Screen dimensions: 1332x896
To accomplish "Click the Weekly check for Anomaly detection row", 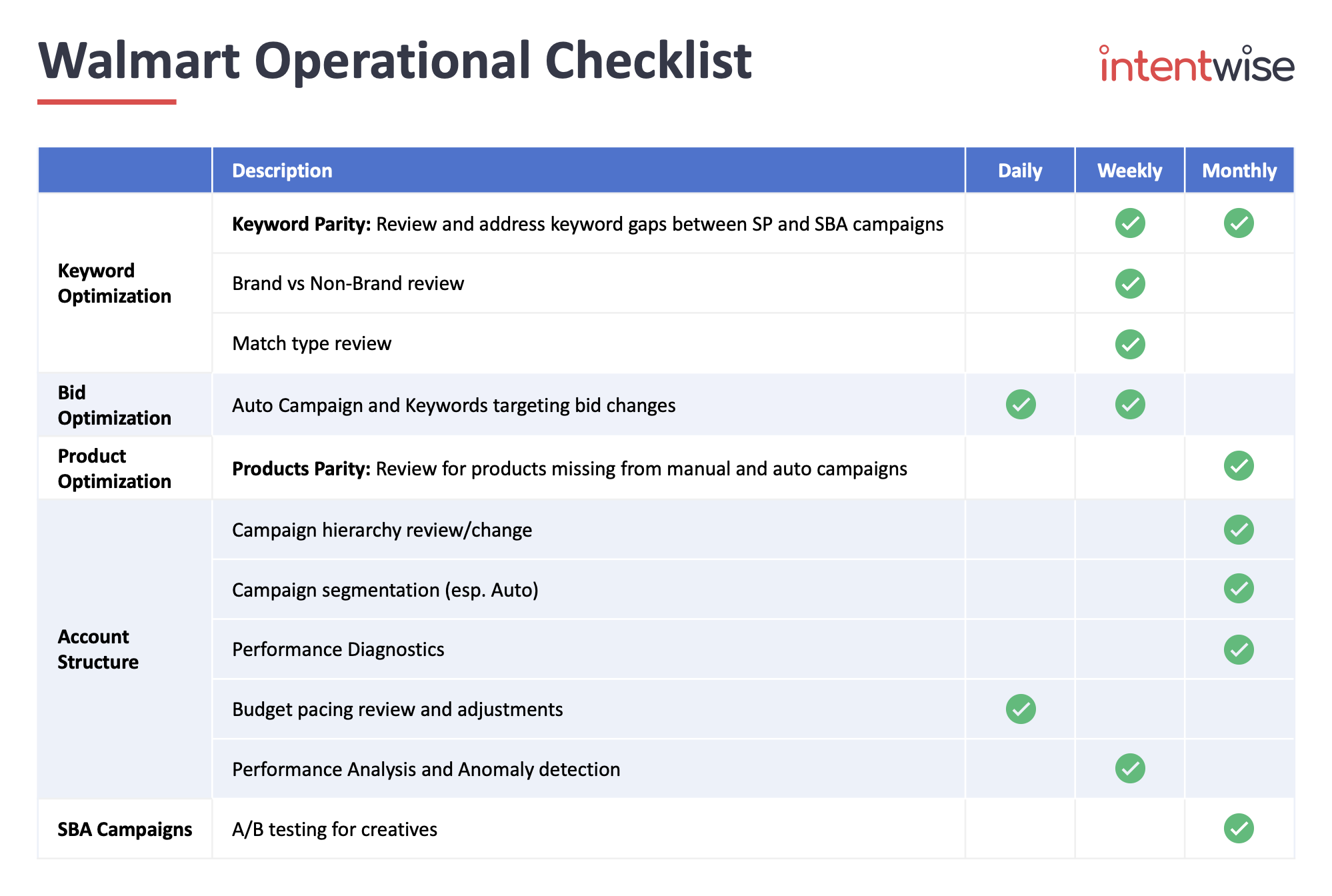I will (1130, 769).
